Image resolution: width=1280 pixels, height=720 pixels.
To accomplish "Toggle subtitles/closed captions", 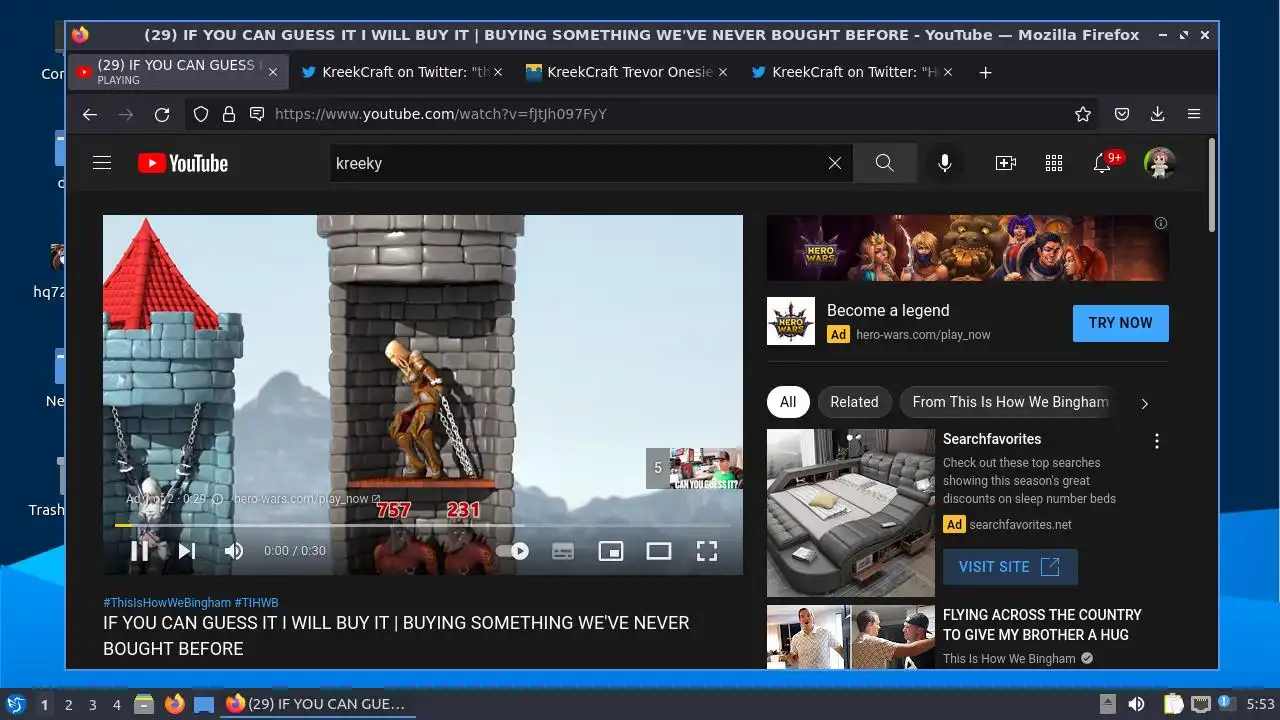I will point(563,550).
